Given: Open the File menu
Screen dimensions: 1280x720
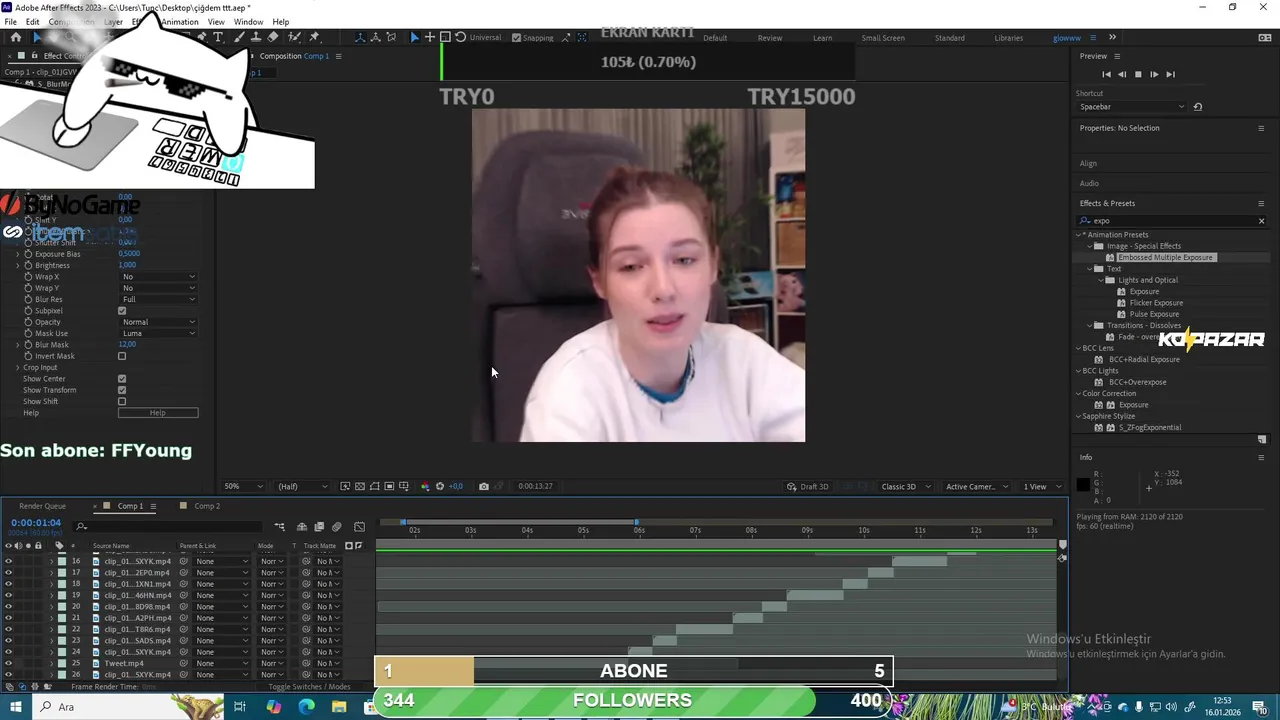Looking at the screenshot, I should [x=10, y=22].
